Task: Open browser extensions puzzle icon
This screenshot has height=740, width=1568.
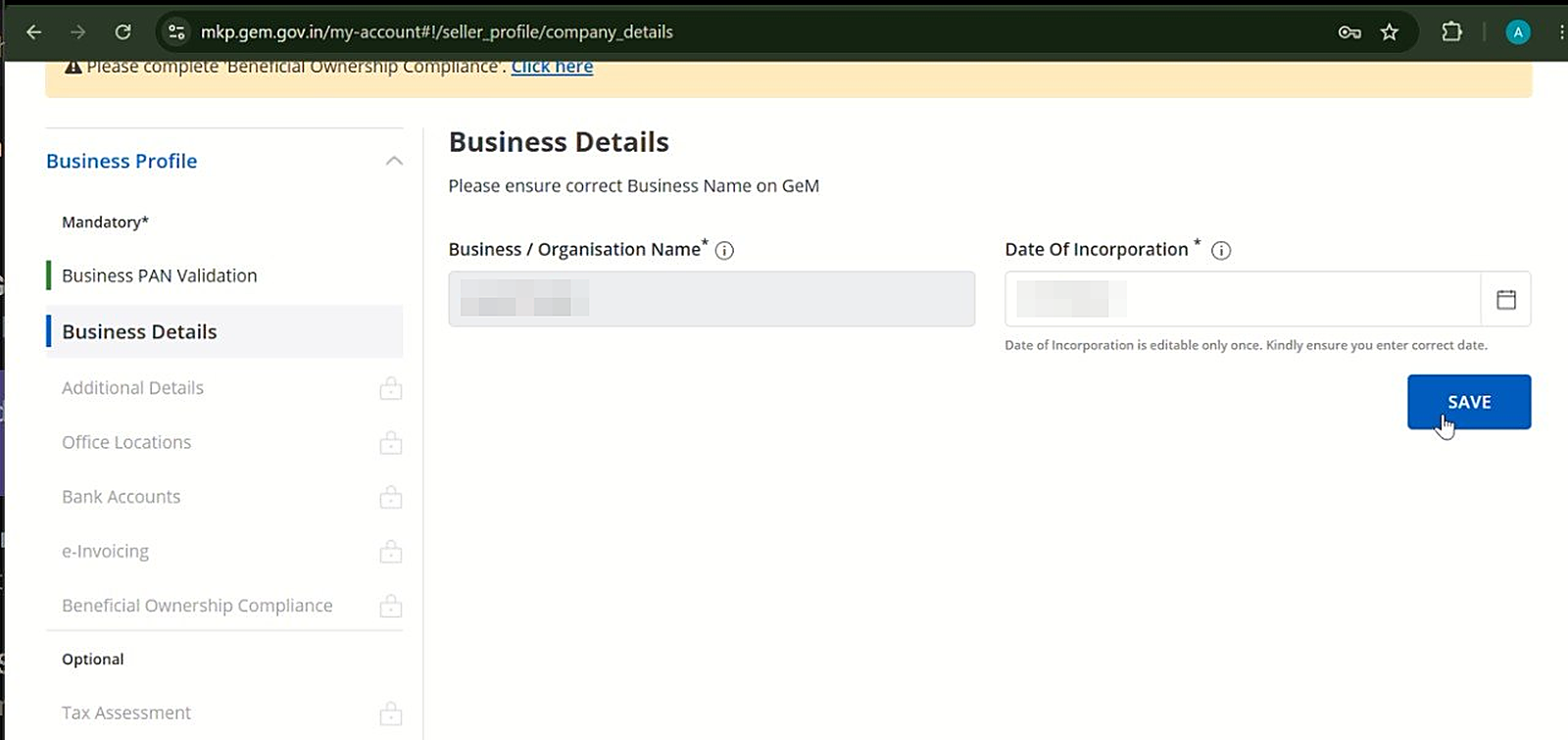Action: [1452, 31]
